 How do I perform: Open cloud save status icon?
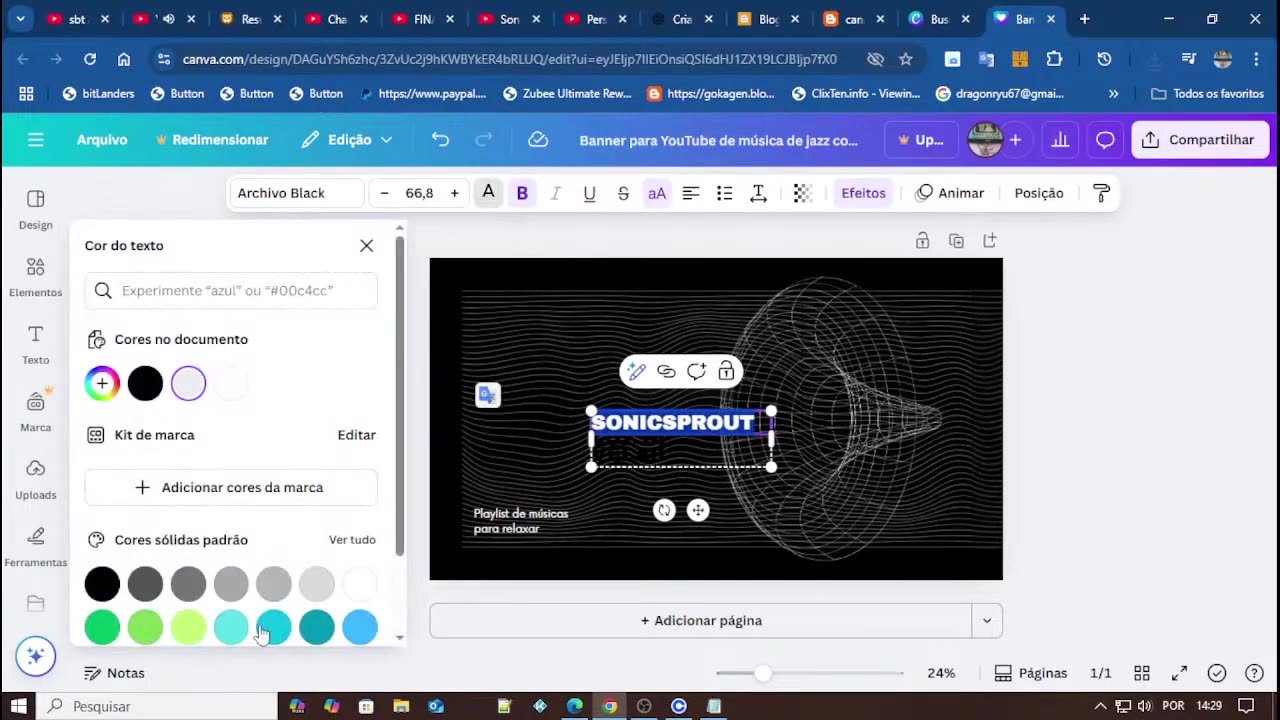[538, 140]
